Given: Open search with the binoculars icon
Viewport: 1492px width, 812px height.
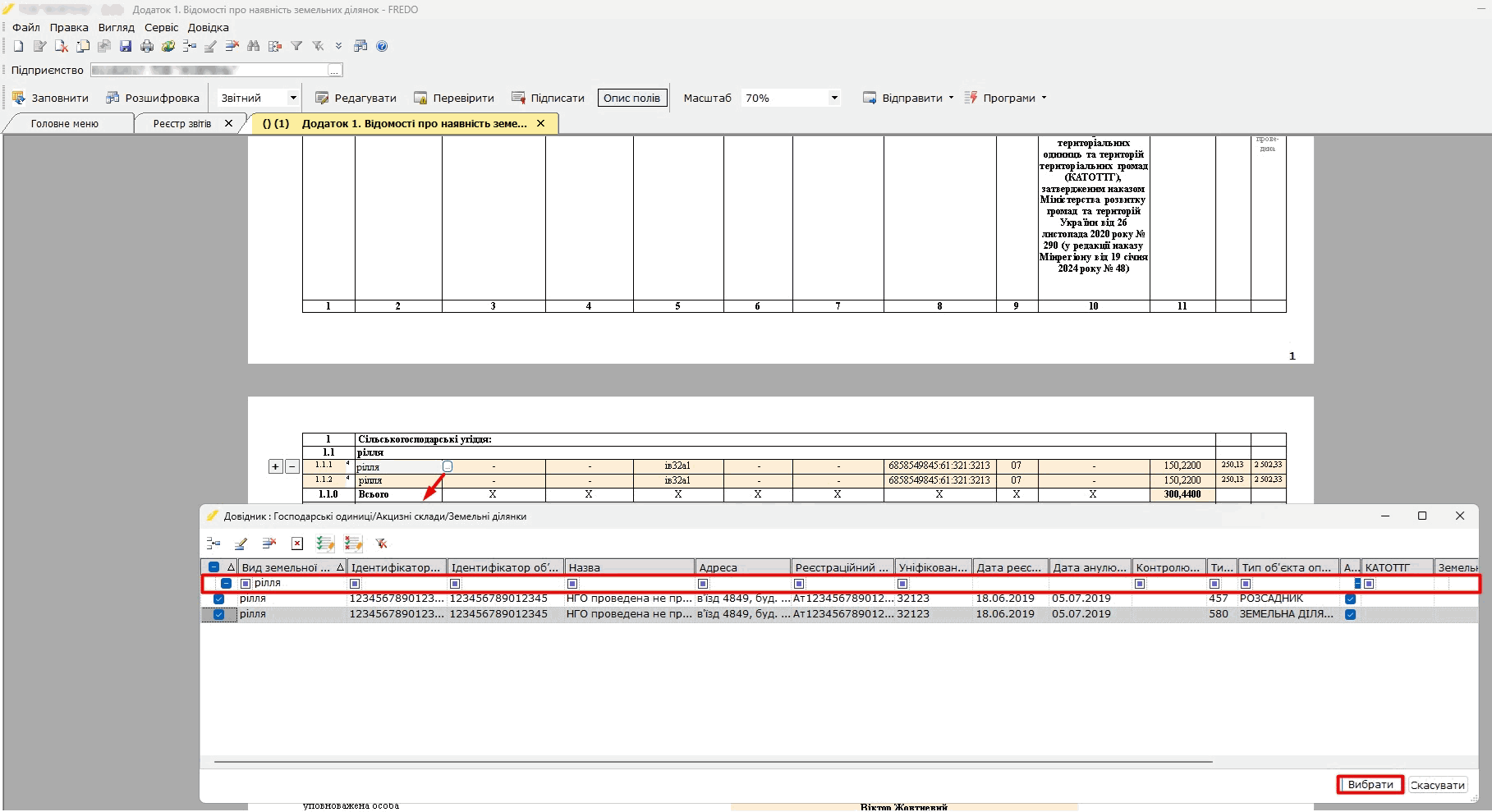Looking at the screenshot, I should tap(253, 47).
